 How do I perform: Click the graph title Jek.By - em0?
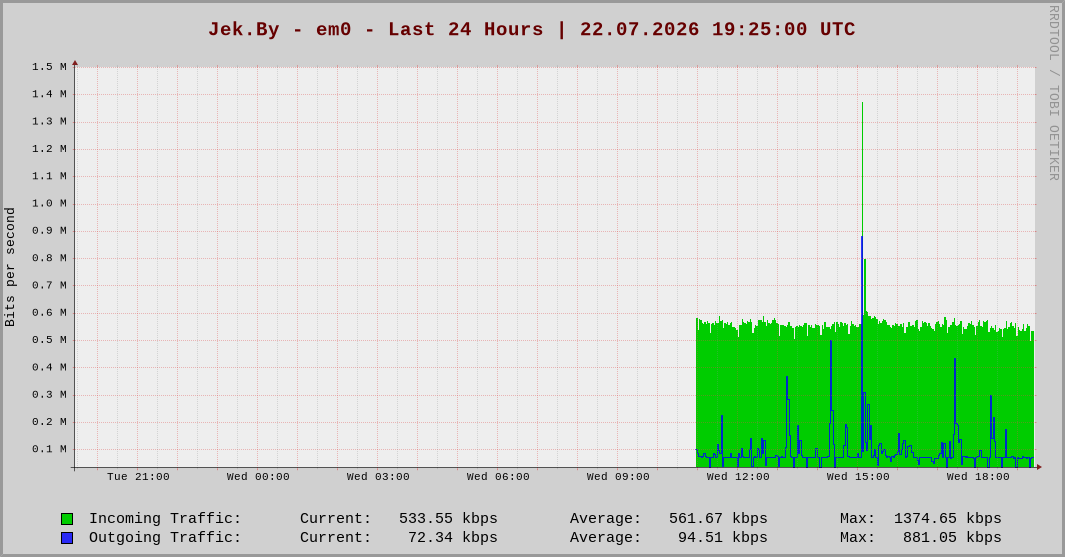(280, 30)
